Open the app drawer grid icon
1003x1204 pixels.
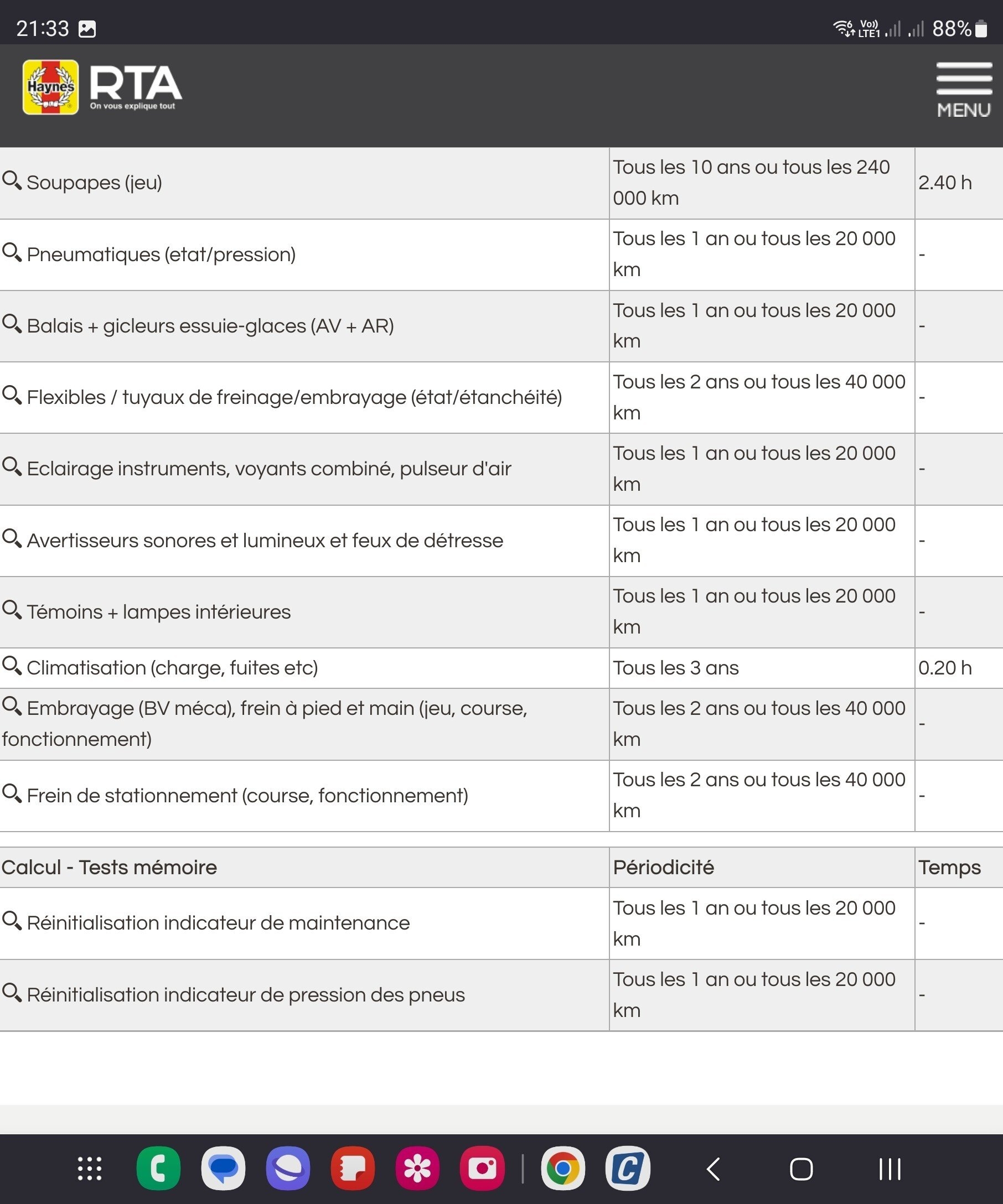tap(90, 1169)
